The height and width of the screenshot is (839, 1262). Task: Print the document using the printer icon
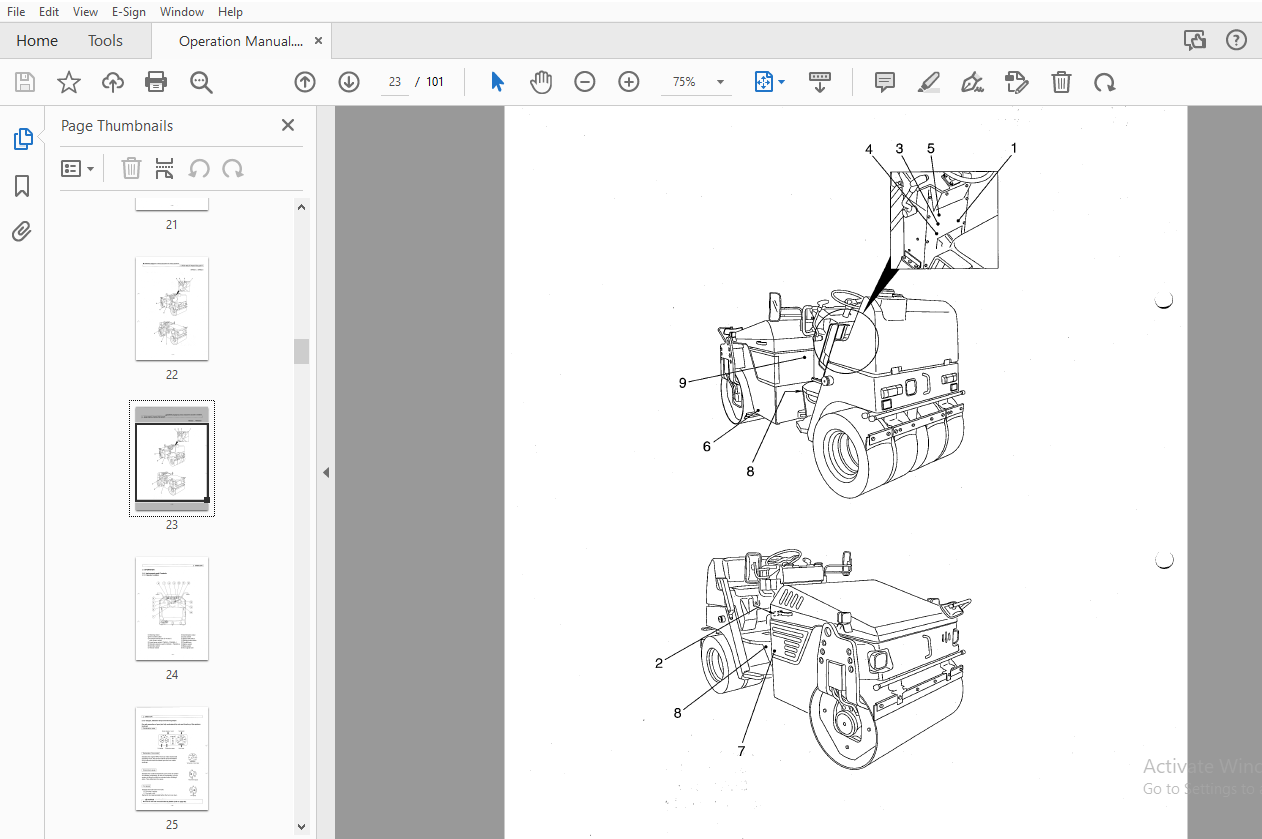(156, 82)
